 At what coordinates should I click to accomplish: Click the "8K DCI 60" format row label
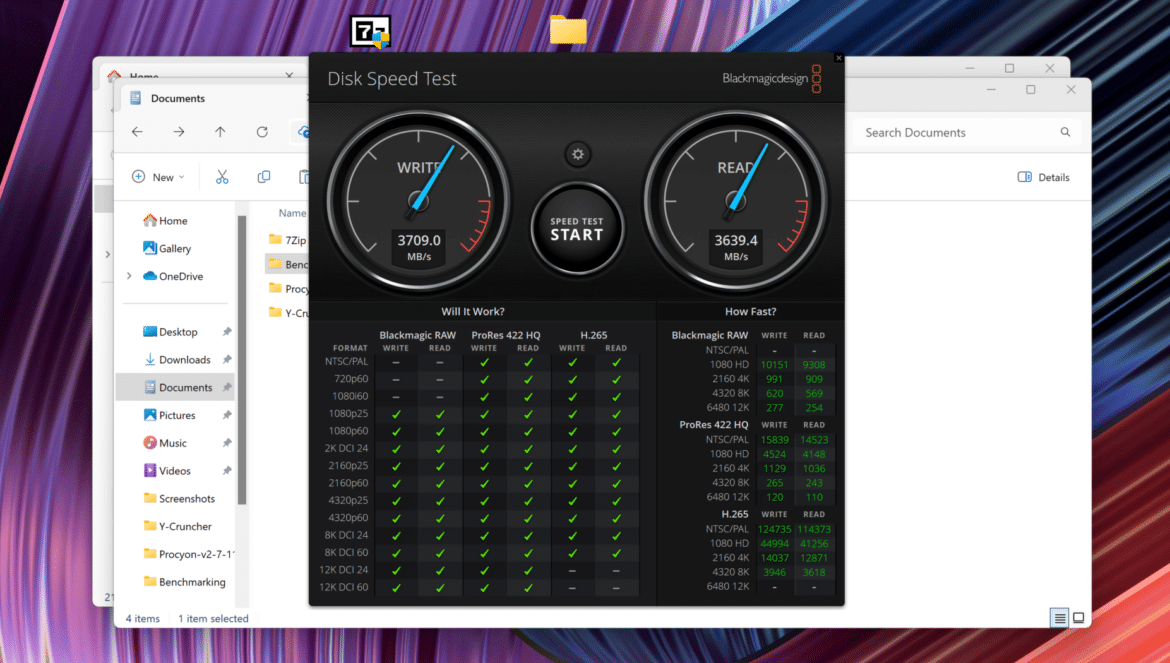tap(346, 553)
